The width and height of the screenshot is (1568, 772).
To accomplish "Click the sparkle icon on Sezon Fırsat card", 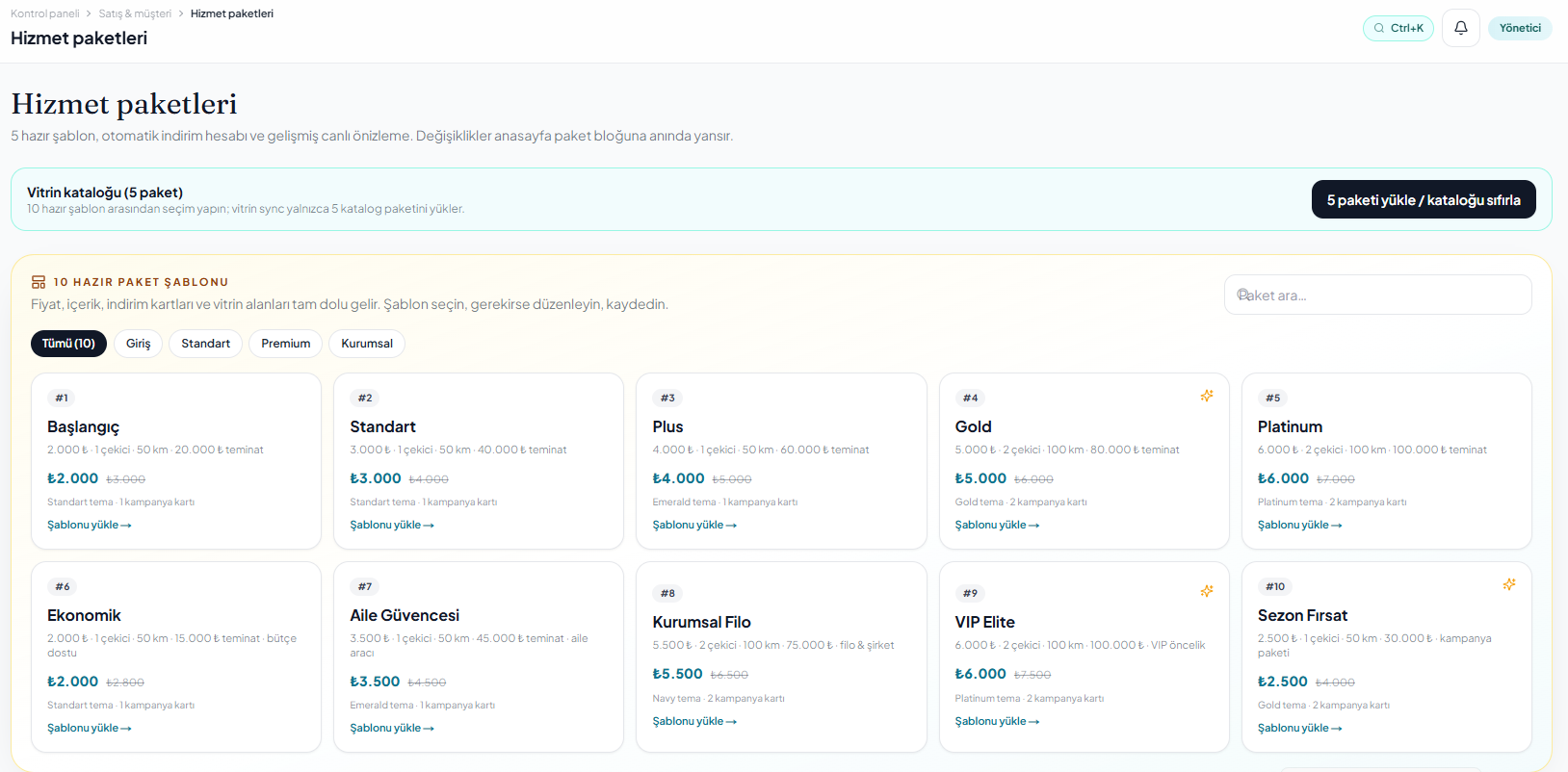I will tap(1509, 584).
